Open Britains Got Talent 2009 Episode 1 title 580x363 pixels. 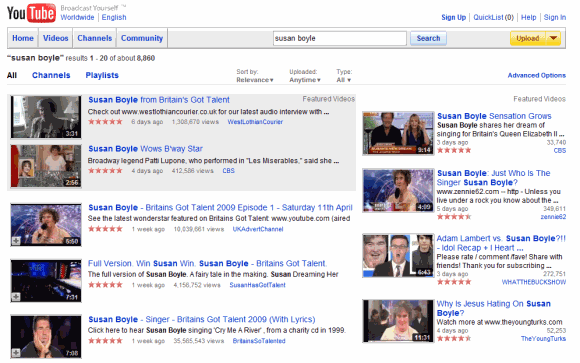[x=220, y=208]
